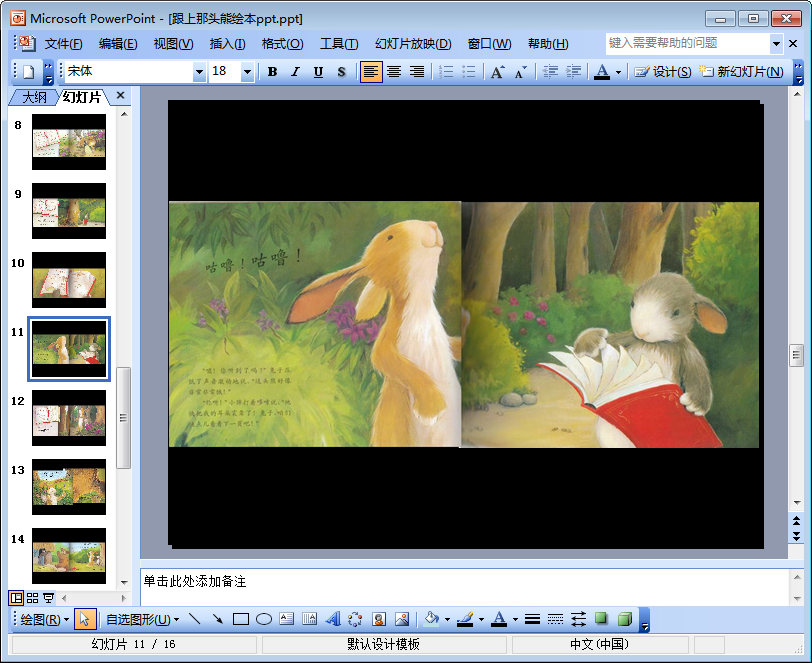This screenshot has height=663, width=812.
Task: Insert a horizontal text box
Action: (x=286, y=619)
